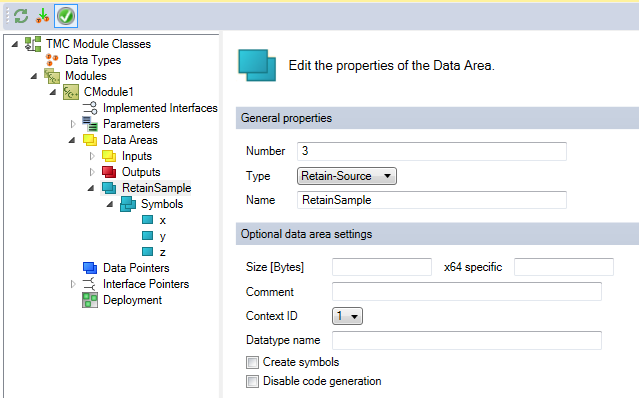Select the Inputs tree item
The height and width of the screenshot is (398, 639).
[137, 156]
